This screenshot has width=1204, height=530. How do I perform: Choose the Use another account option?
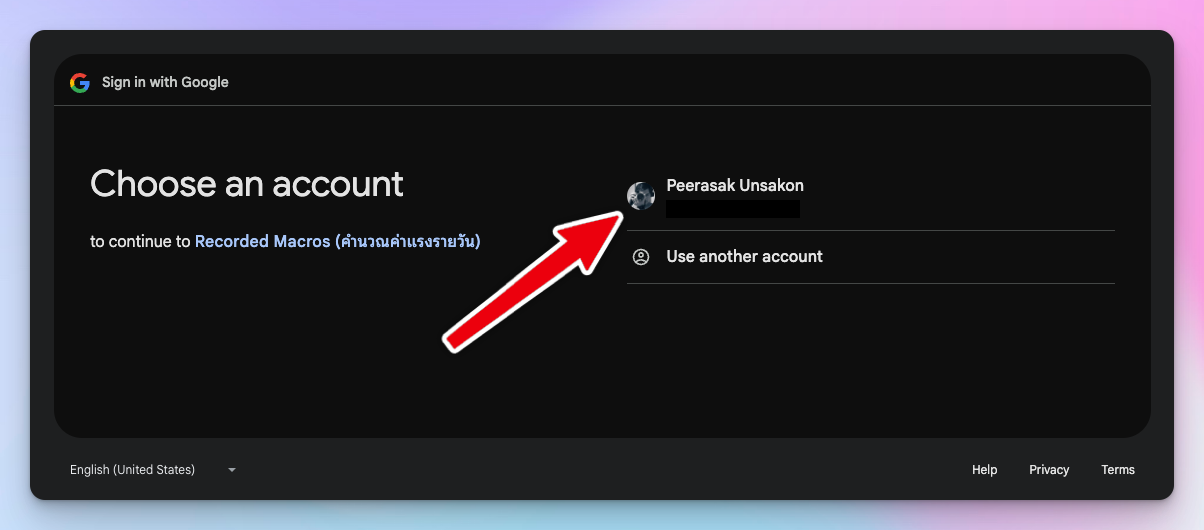tap(744, 257)
